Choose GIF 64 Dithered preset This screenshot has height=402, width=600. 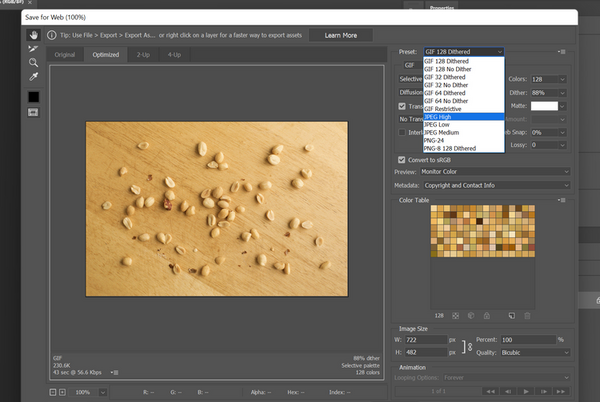tap(464, 93)
